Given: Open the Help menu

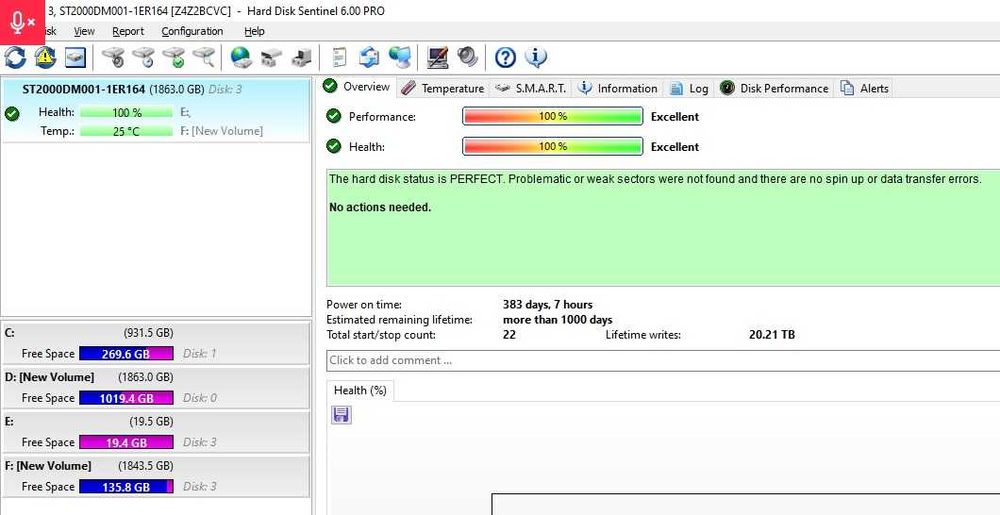Looking at the screenshot, I should point(254,31).
